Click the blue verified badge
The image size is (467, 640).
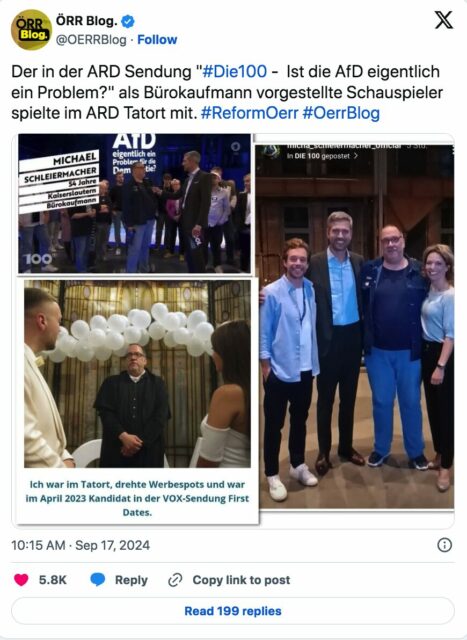click(128, 21)
